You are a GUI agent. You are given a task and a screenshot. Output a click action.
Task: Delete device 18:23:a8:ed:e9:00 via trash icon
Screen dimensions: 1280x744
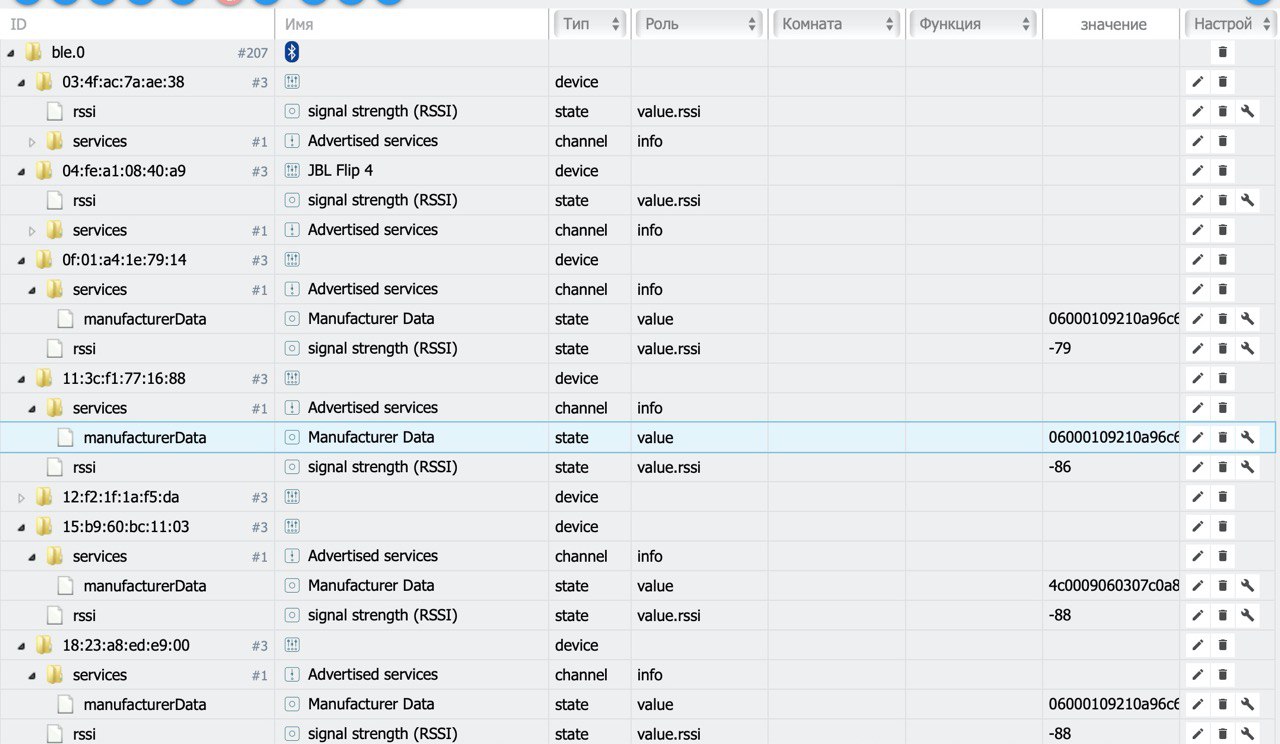(x=1222, y=645)
